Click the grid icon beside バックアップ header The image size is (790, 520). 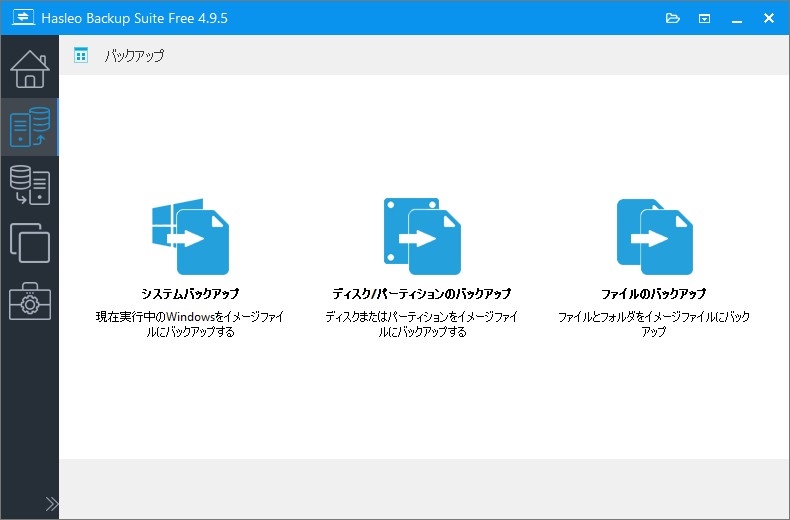[x=81, y=55]
